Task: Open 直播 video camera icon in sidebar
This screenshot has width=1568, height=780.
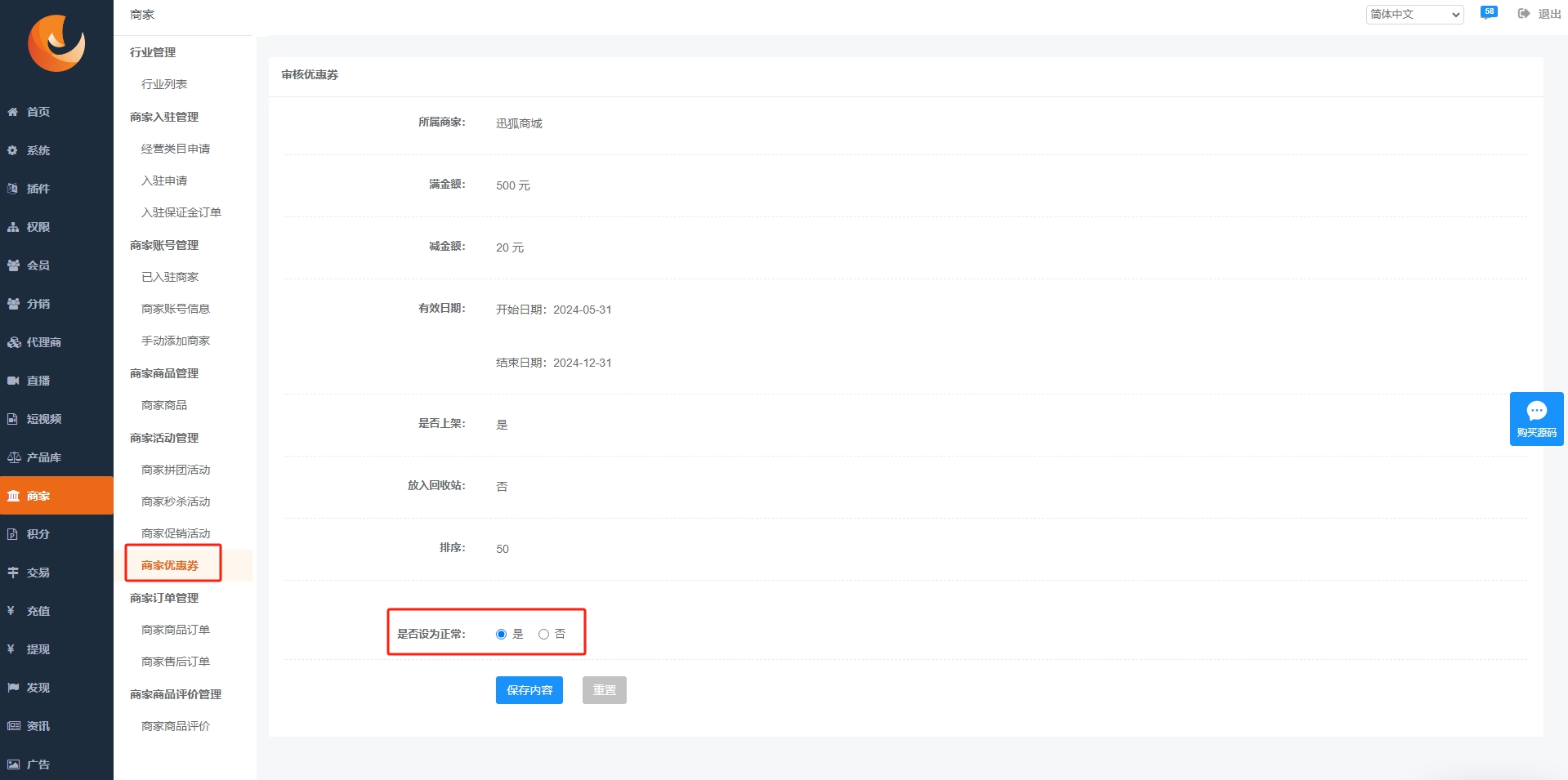Action: point(13,381)
